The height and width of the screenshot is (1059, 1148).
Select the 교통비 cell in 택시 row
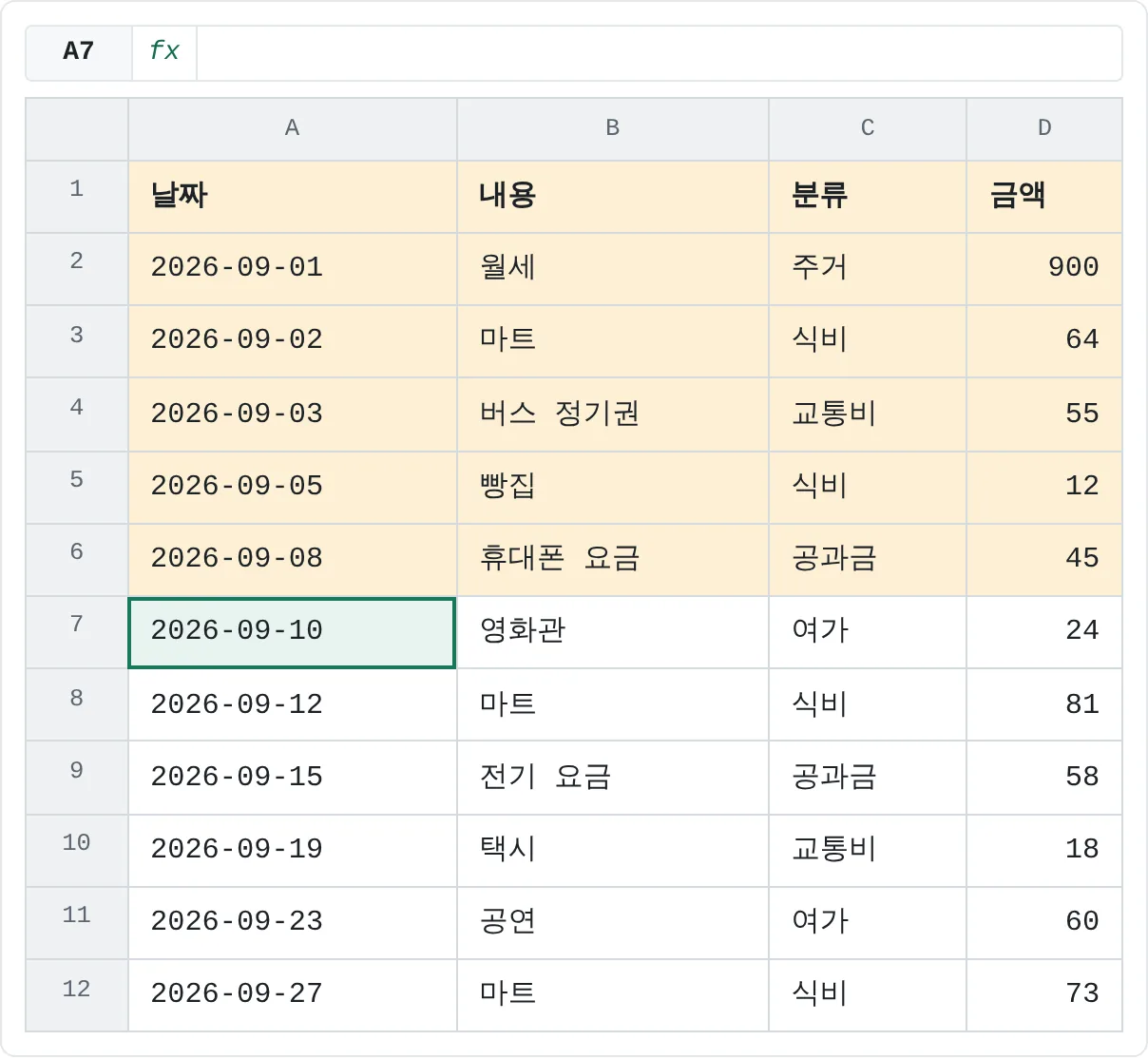(x=868, y=851)
